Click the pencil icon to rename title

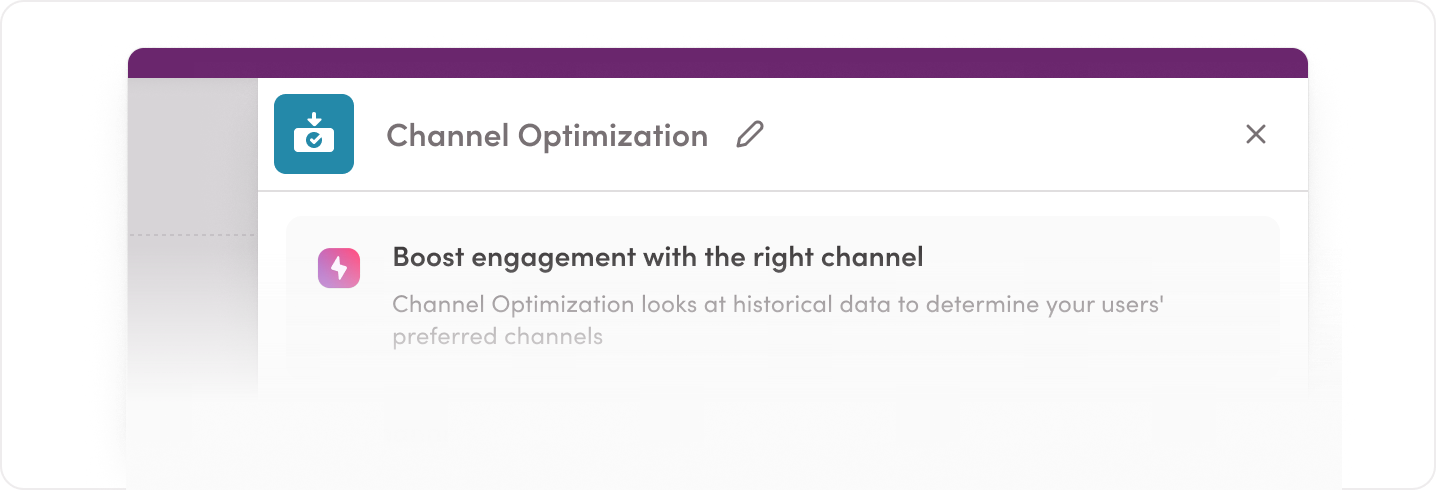point(749,134)
